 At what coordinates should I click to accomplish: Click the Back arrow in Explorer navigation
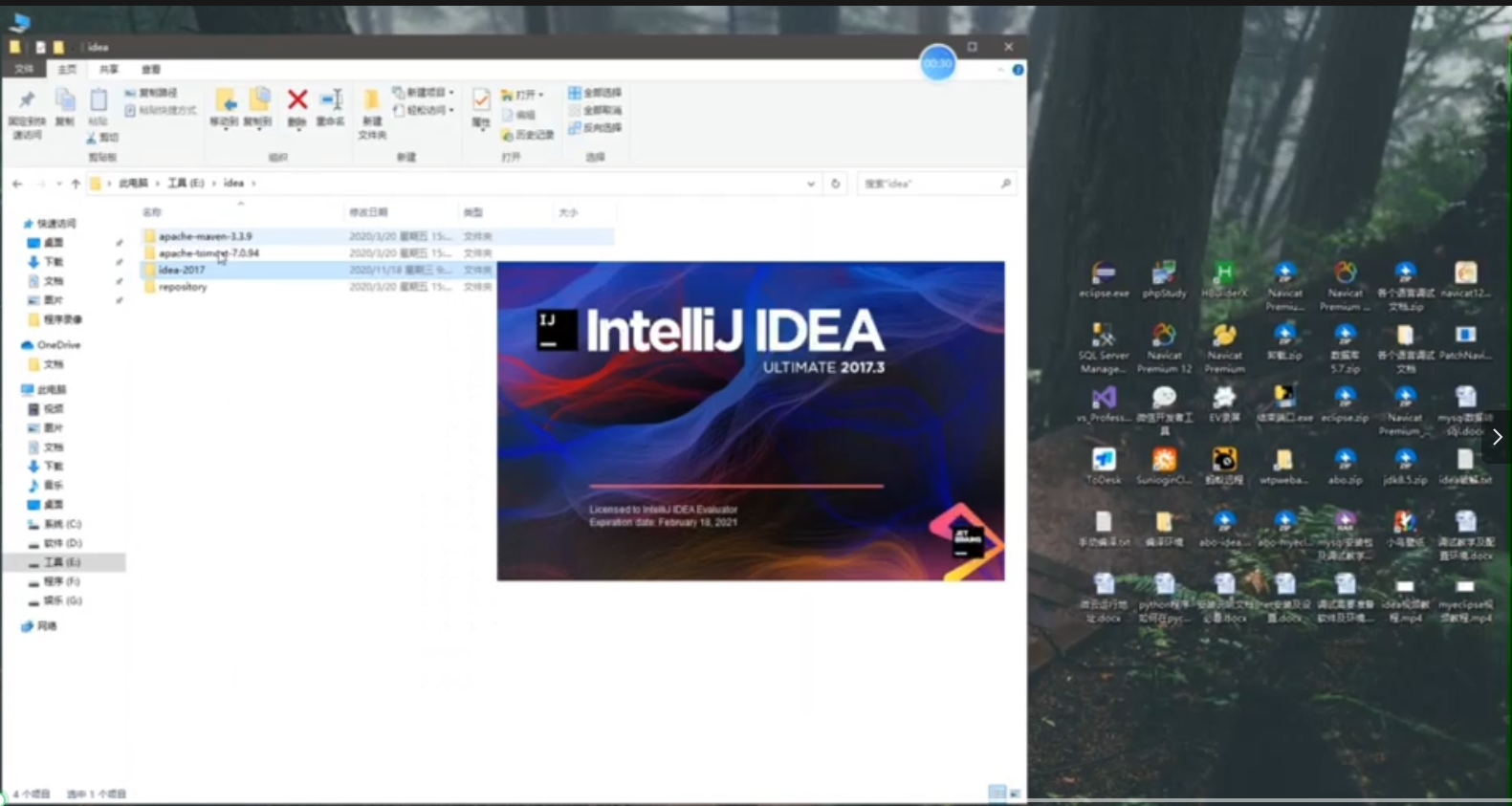(x=17, y=184)
